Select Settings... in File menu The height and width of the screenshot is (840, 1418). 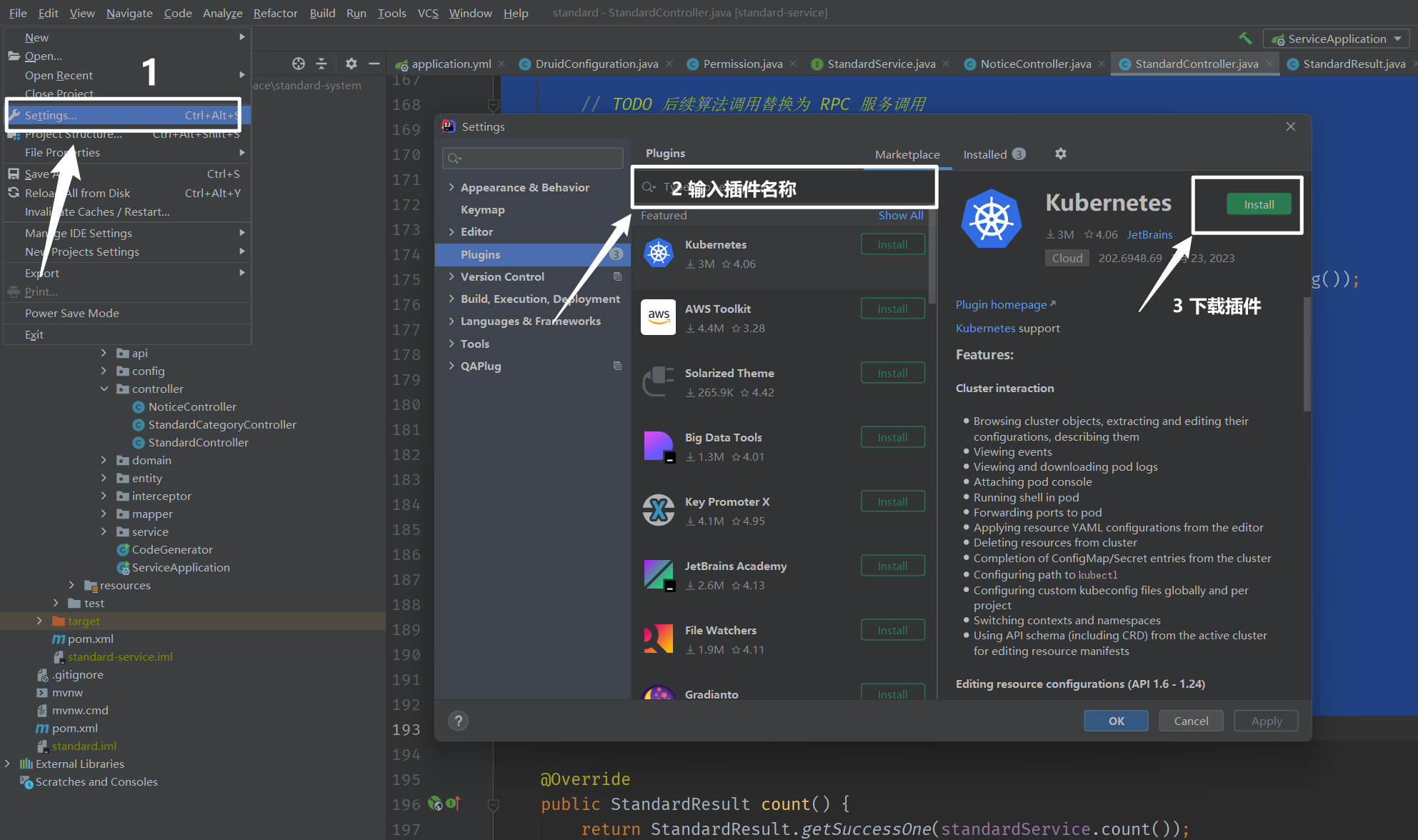coord(127,115)
